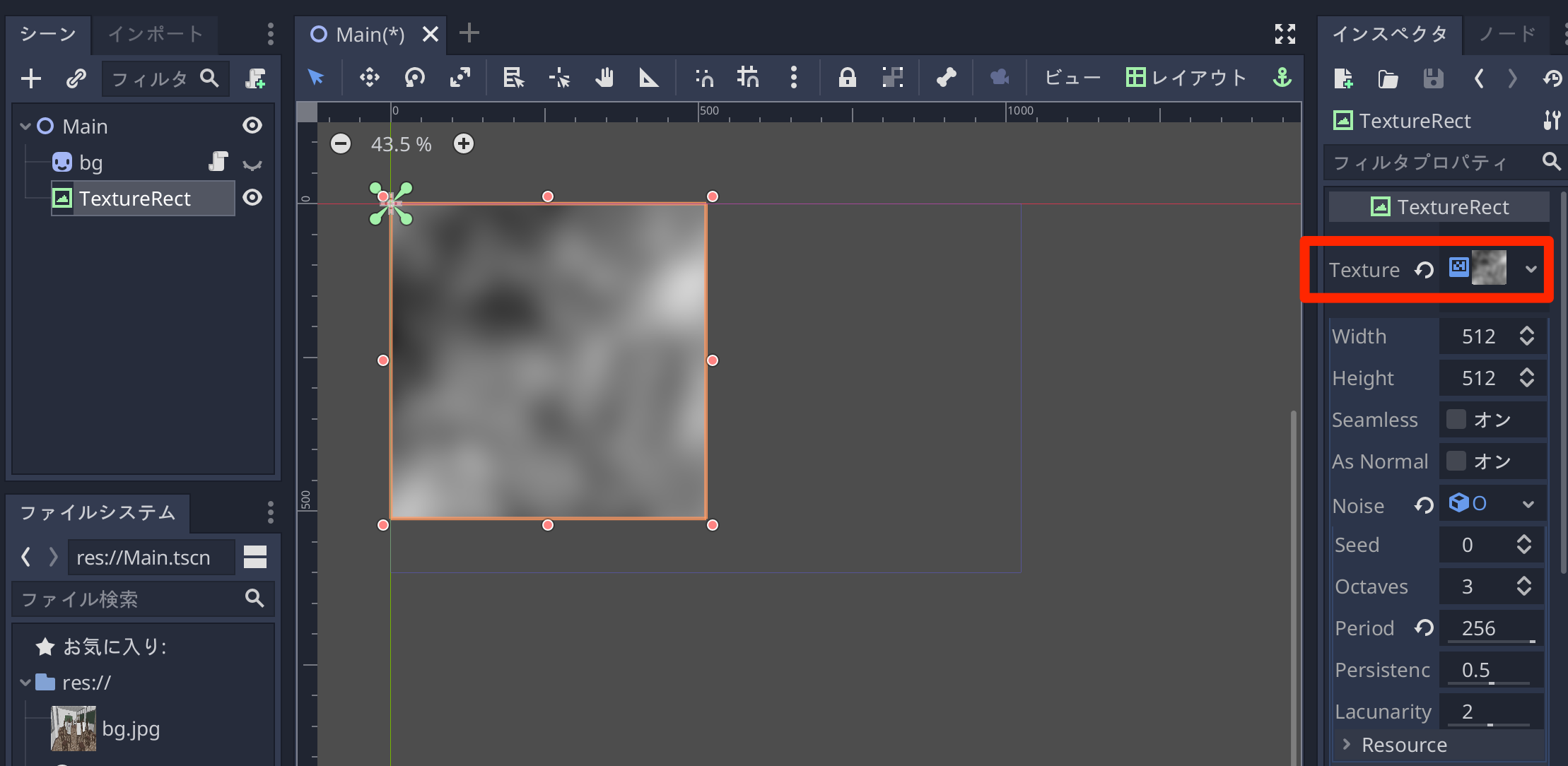Screen dimensions: 1568x766
Task: Activate the Pan canvas tool
Action: point(604,78)
